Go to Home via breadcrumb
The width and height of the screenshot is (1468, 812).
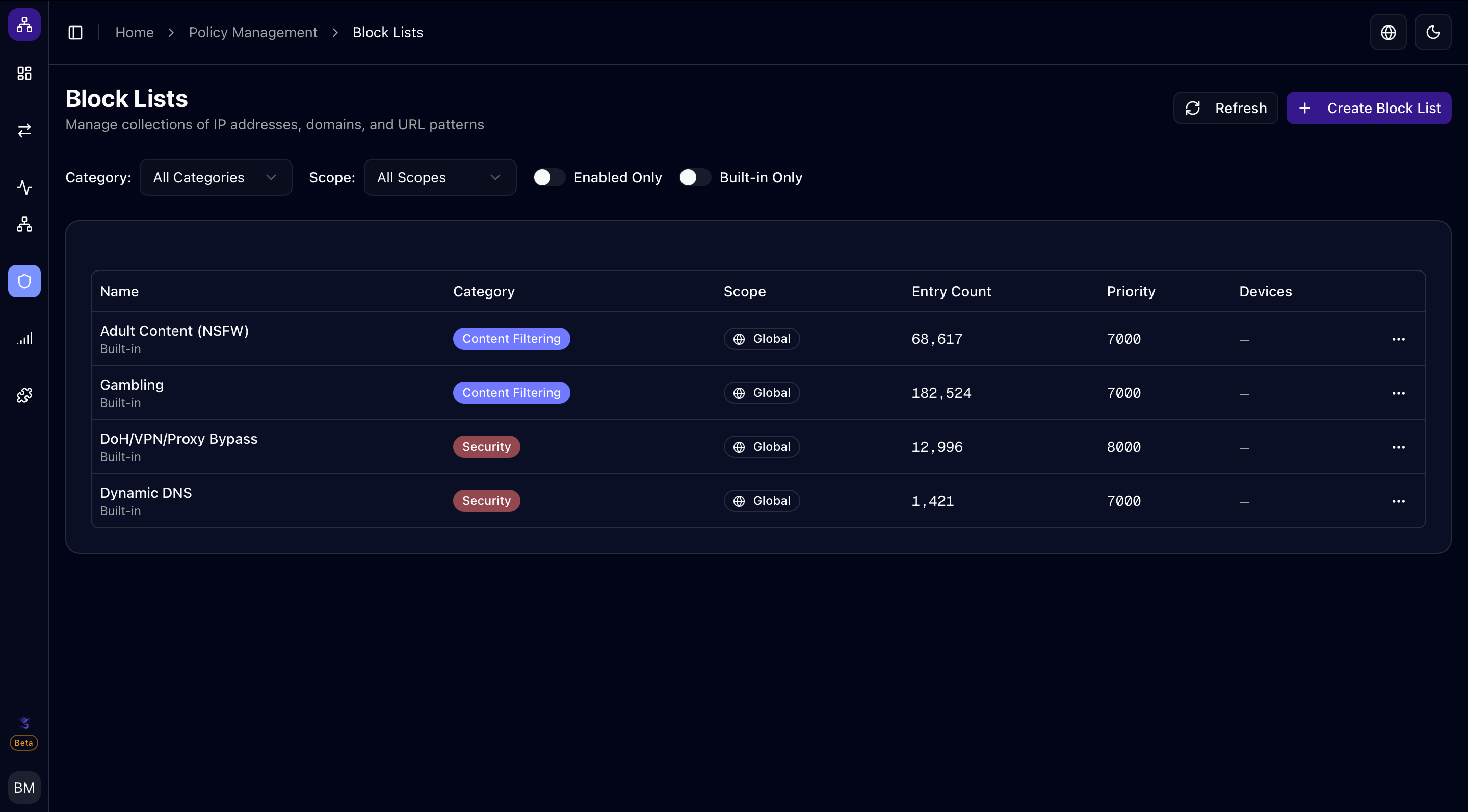tap(135, 32)
